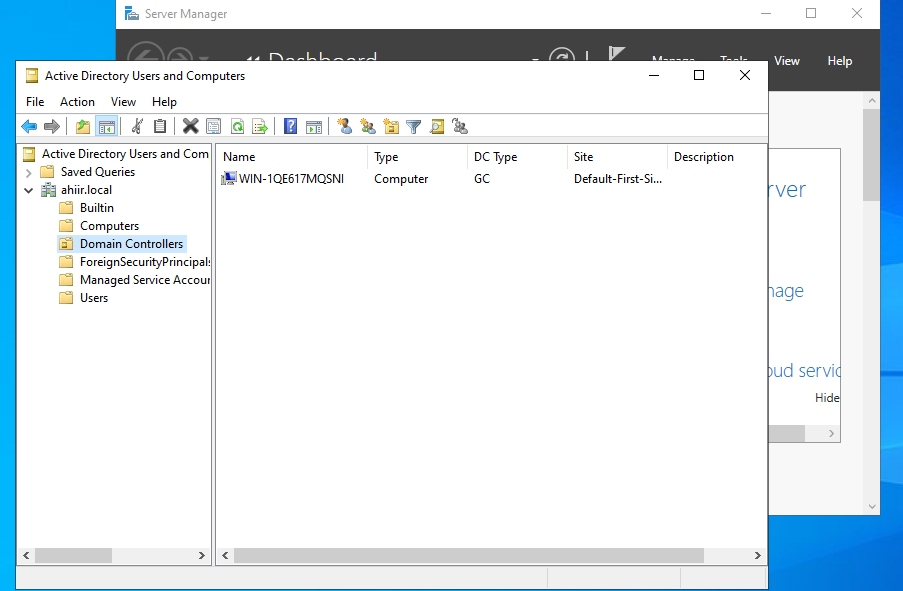
Task: Click the Copy clipboard icon
Action: click(160, 126)
